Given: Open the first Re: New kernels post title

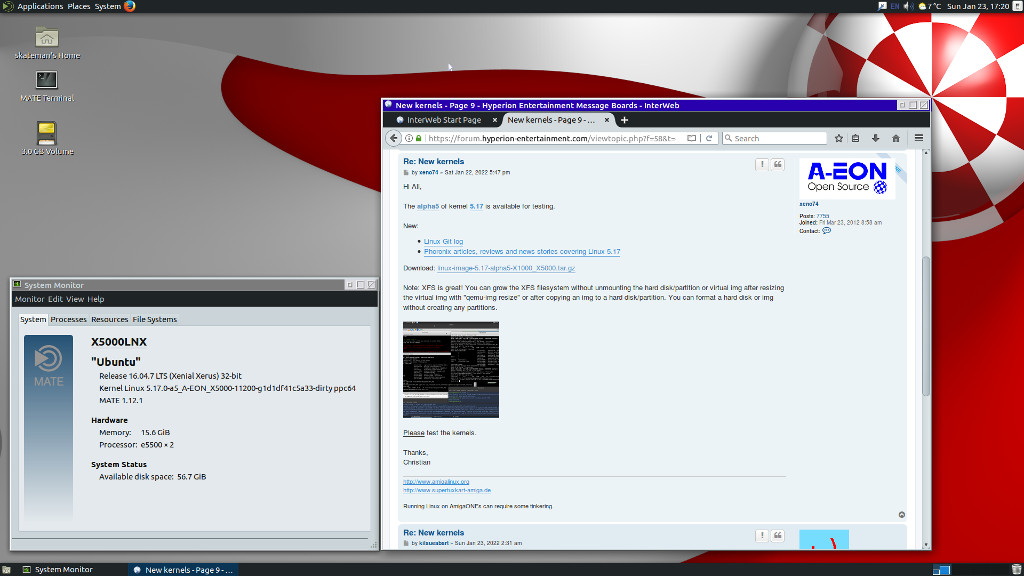Looking at the screenshot, I should click(434, 161).
